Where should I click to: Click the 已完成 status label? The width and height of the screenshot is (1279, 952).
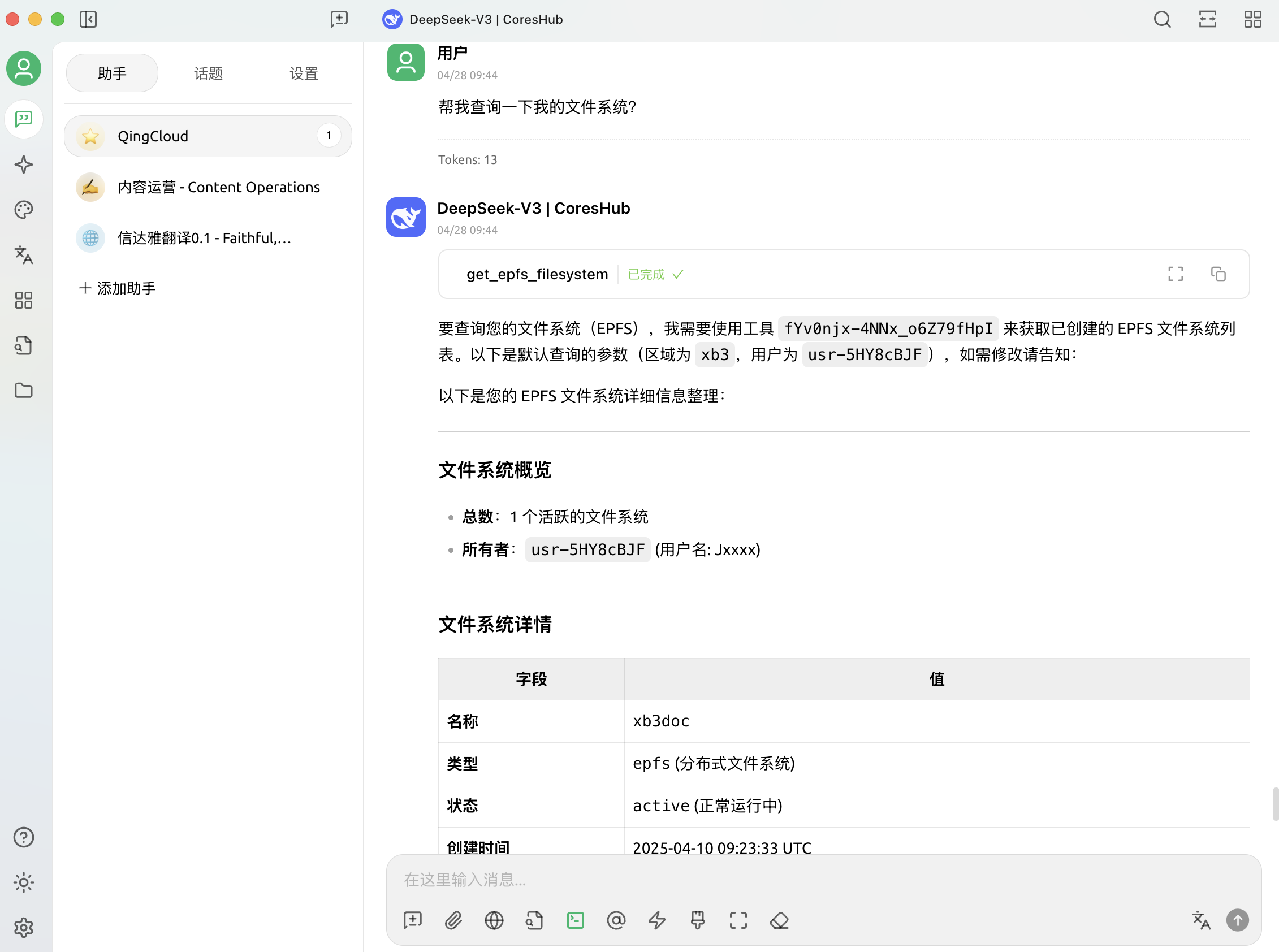click(646, 274)
